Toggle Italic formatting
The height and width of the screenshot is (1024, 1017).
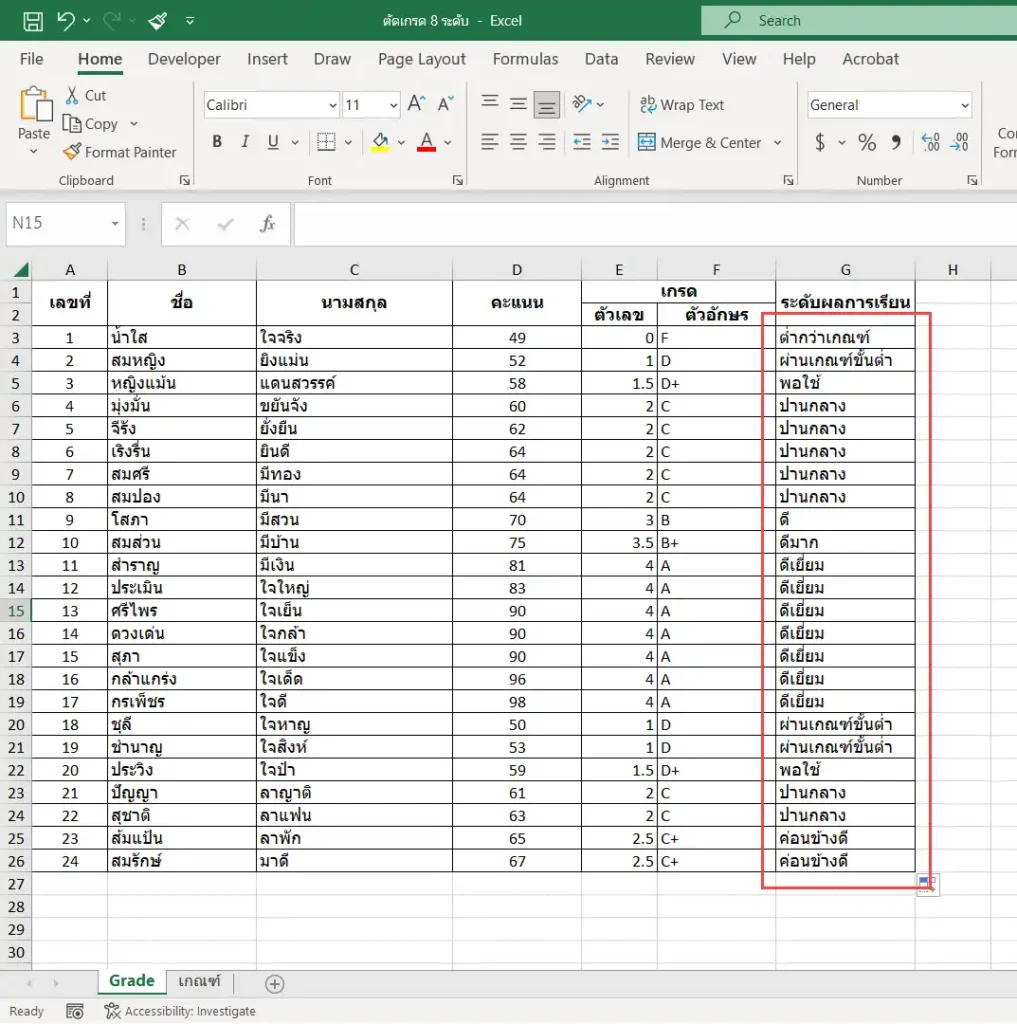(x=245, y=142)
